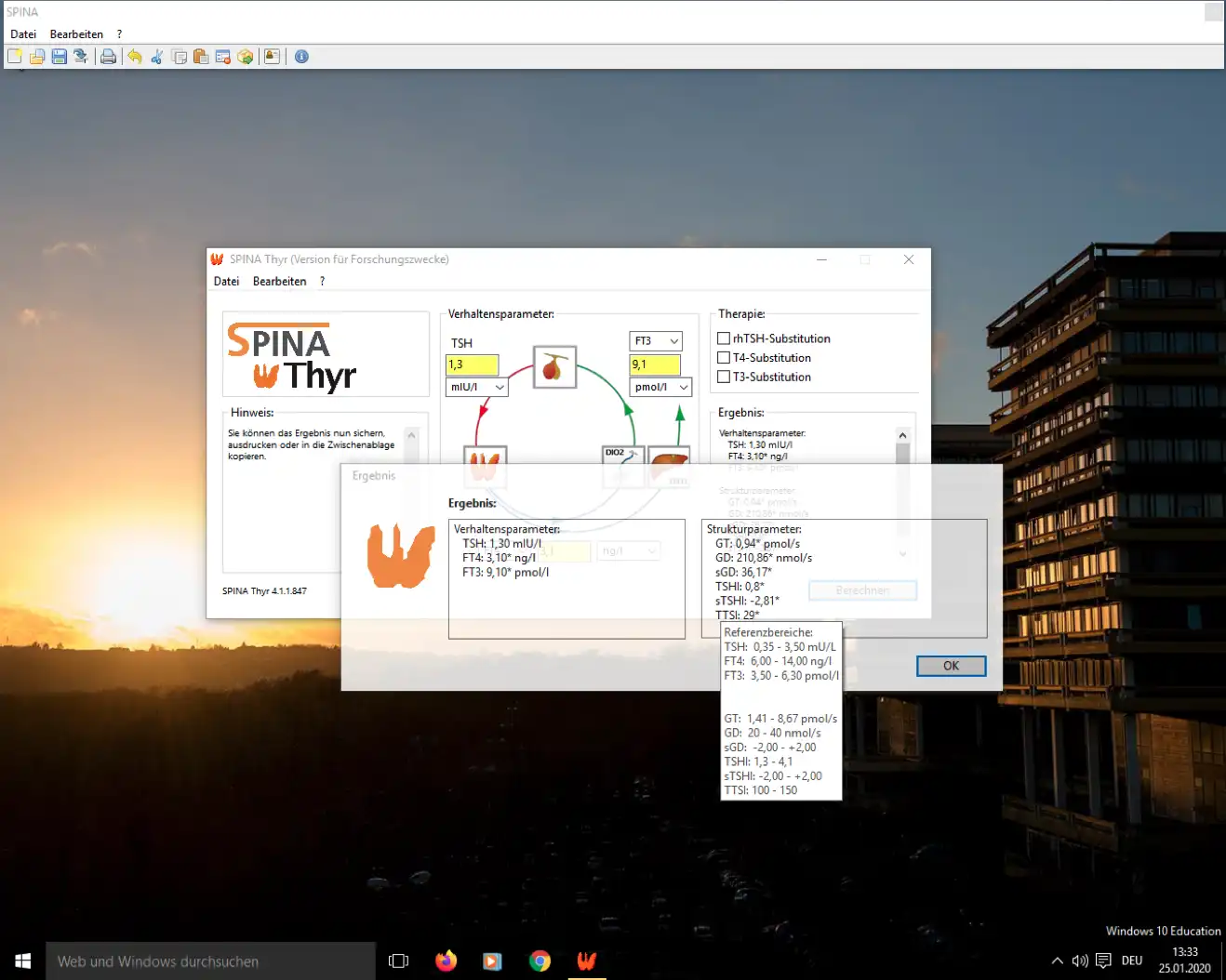
Task: Open Windows Start menu
Action: point(23,960)
